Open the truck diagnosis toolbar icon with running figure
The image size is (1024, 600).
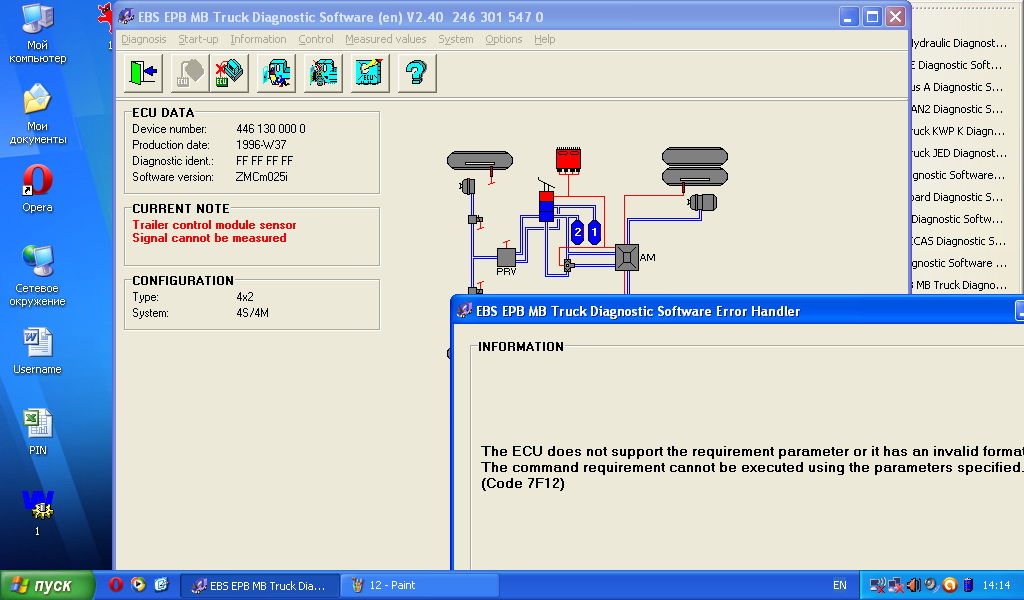276,72
